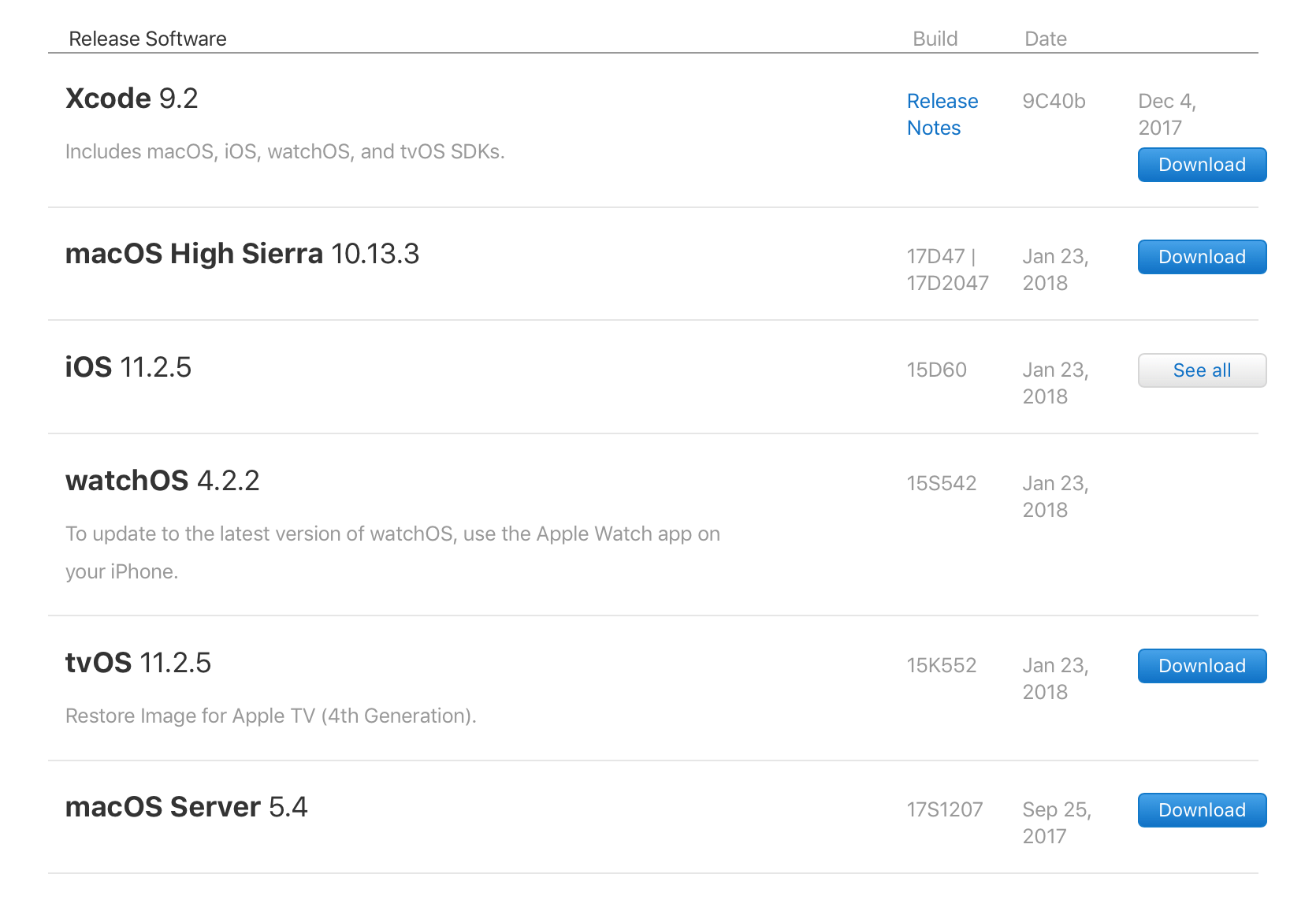Download Xcode 9.2
Image resolution: width=1316 pixels, height=900 pixels.
(1201, 165)
